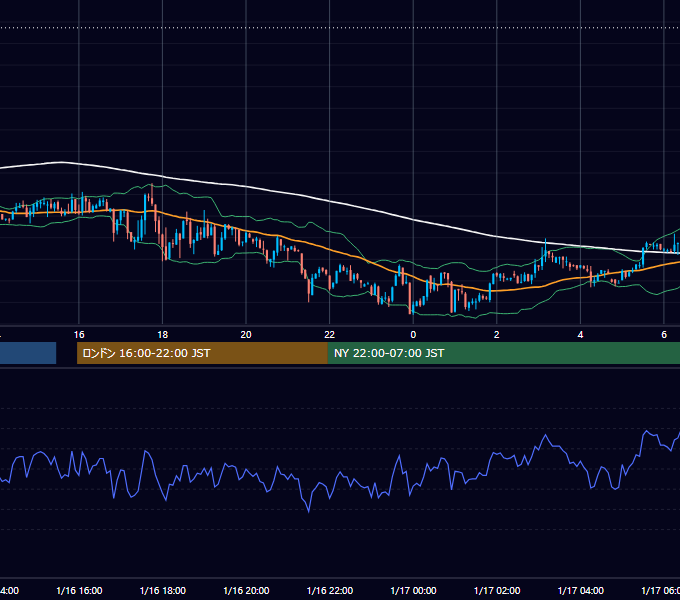
Task: Click the 1/16 16:00 time label
Action: coord(79,590)
